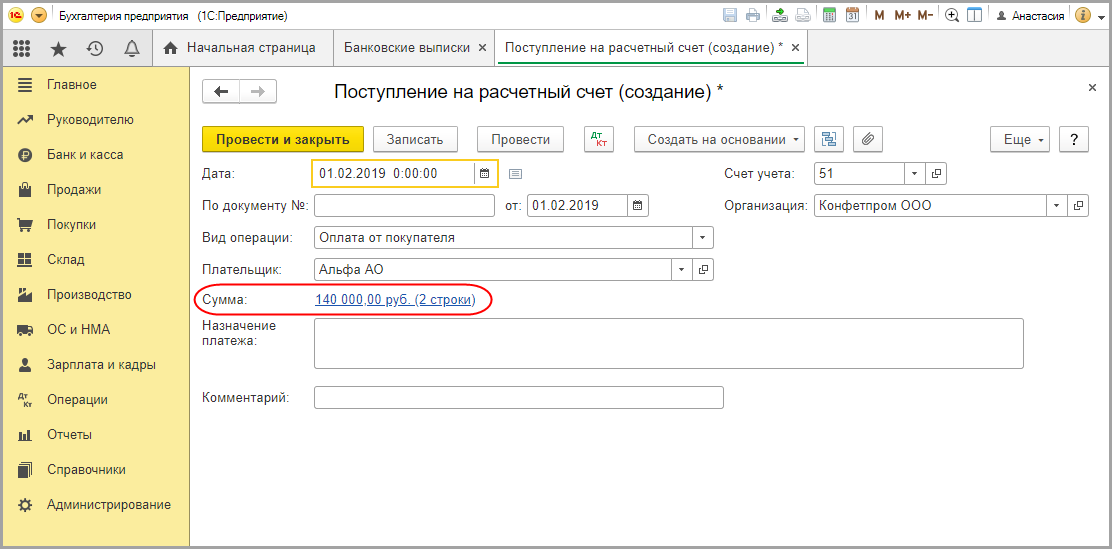Expand the Организация dropdown list
Screen dimensions: 1112x549
point(1058,205)
